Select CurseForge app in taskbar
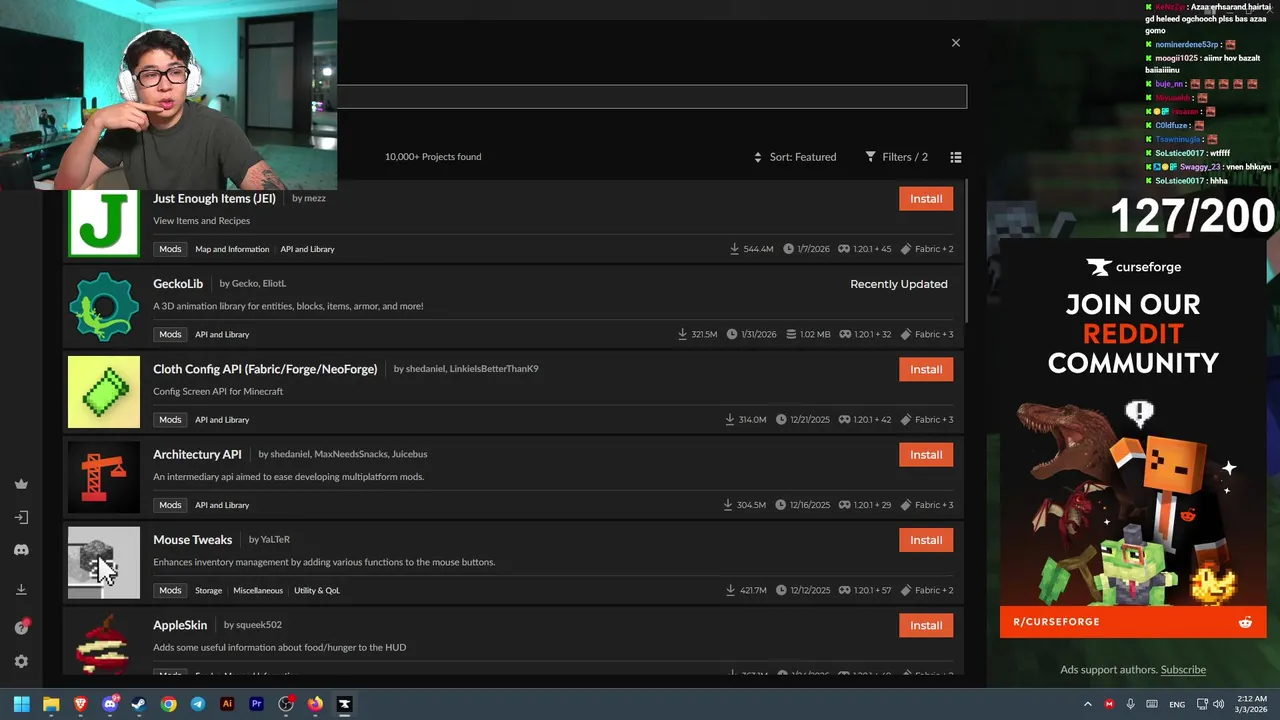The width and height of the screenshot is (1280, 720). coord(344,704)
